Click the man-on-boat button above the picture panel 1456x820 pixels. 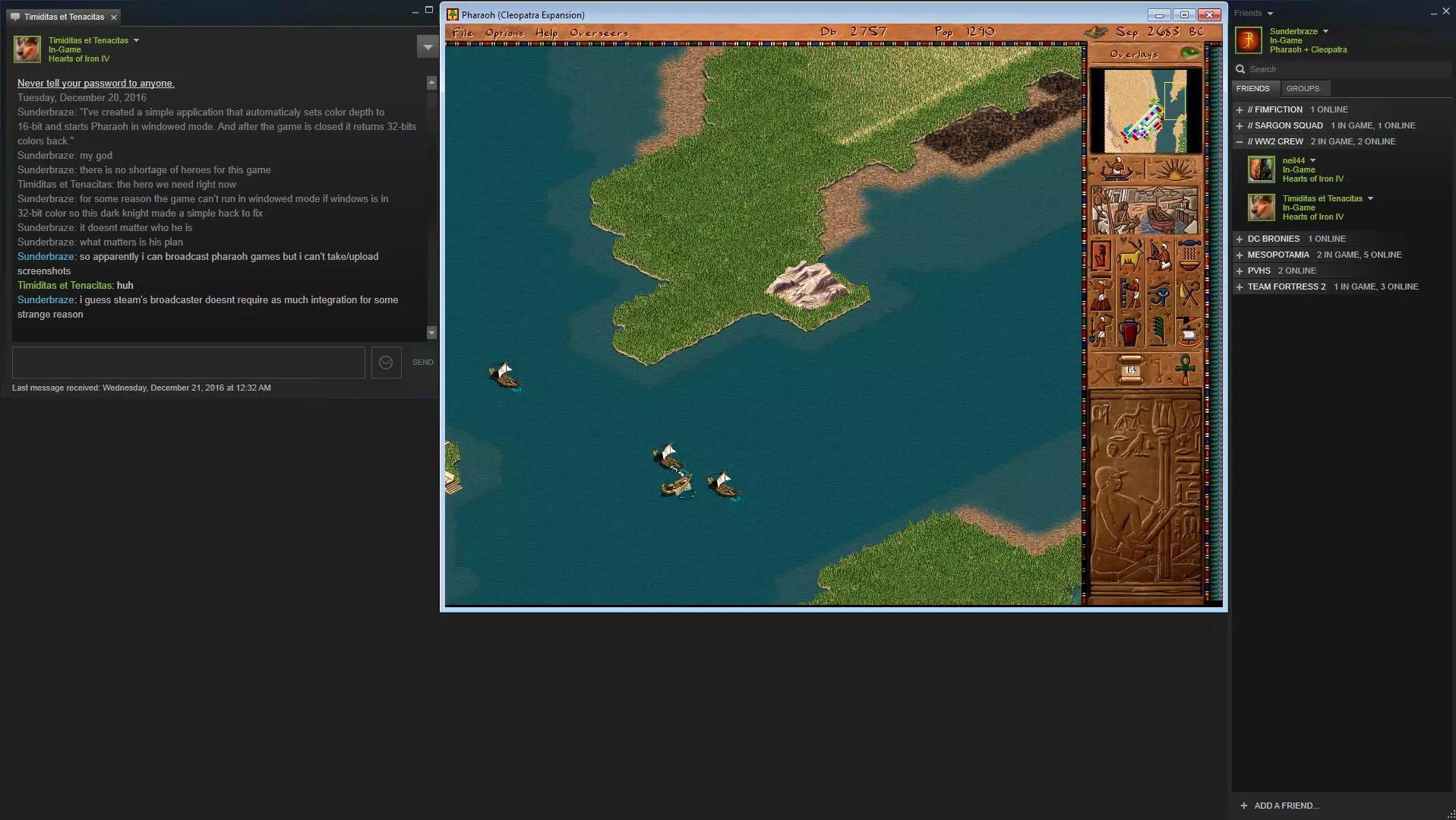point(1116,168)
